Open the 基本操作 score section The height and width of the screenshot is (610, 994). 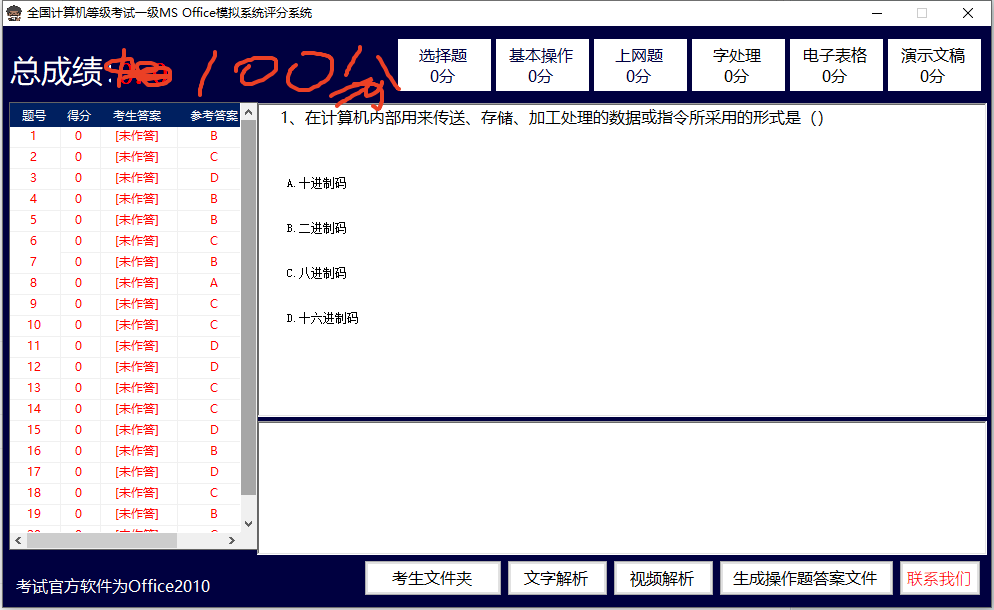[542, 65]
